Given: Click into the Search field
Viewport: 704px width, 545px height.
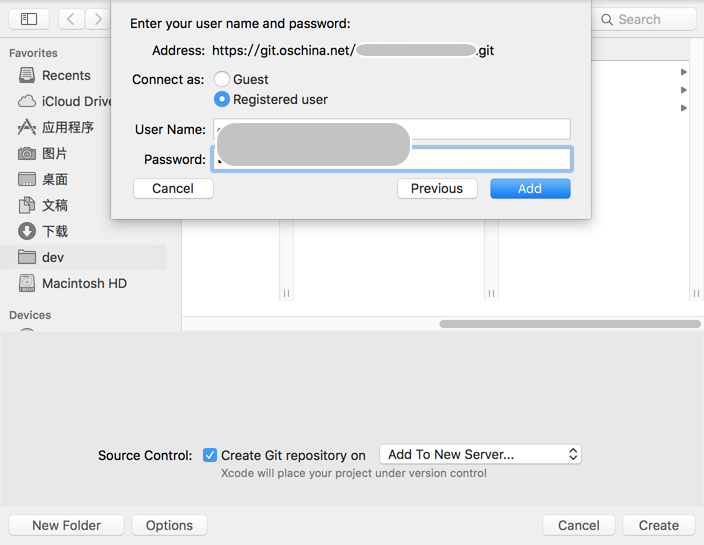Looking at the screenshot, I should [646, 19].
